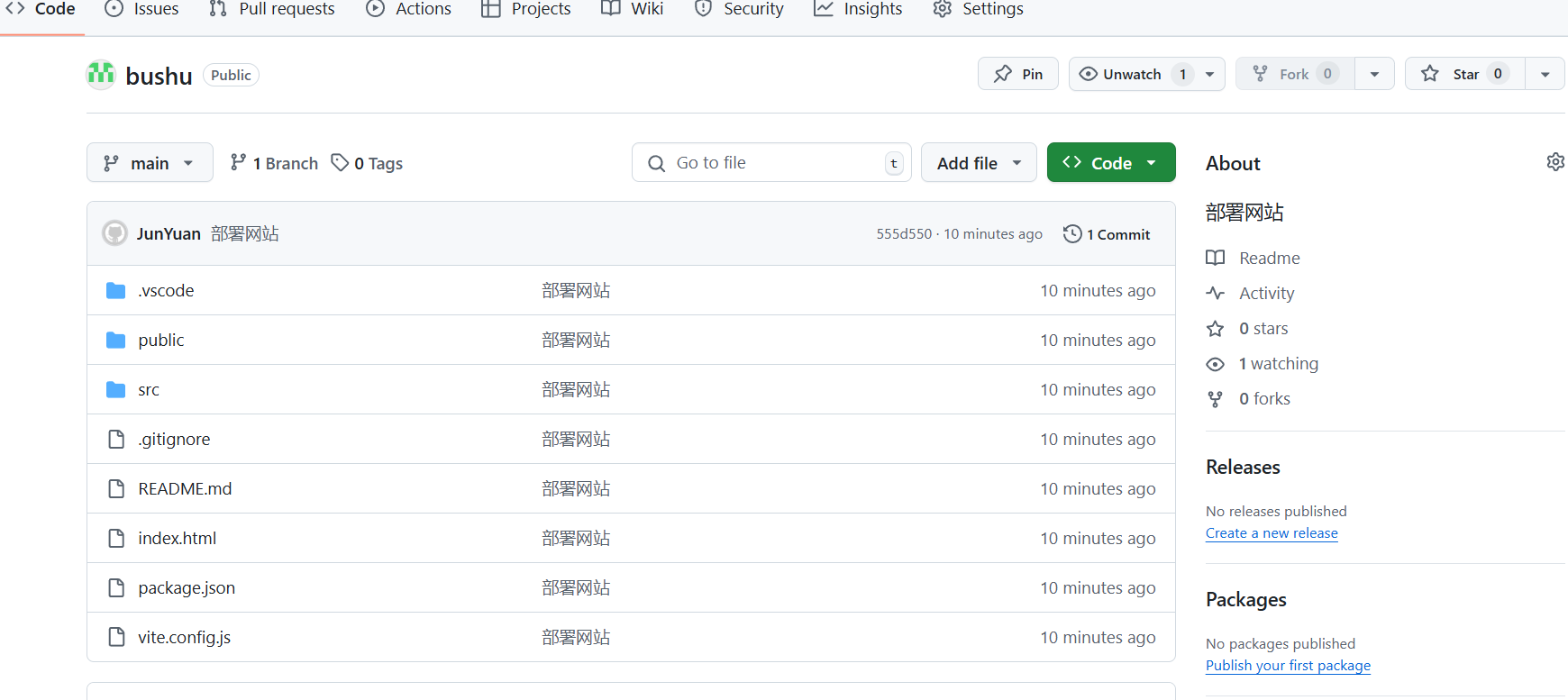Image resolution: width=1568 pixels, height=700 pixels.
Task: Open repository Settings tab
Action: [979, 9]
